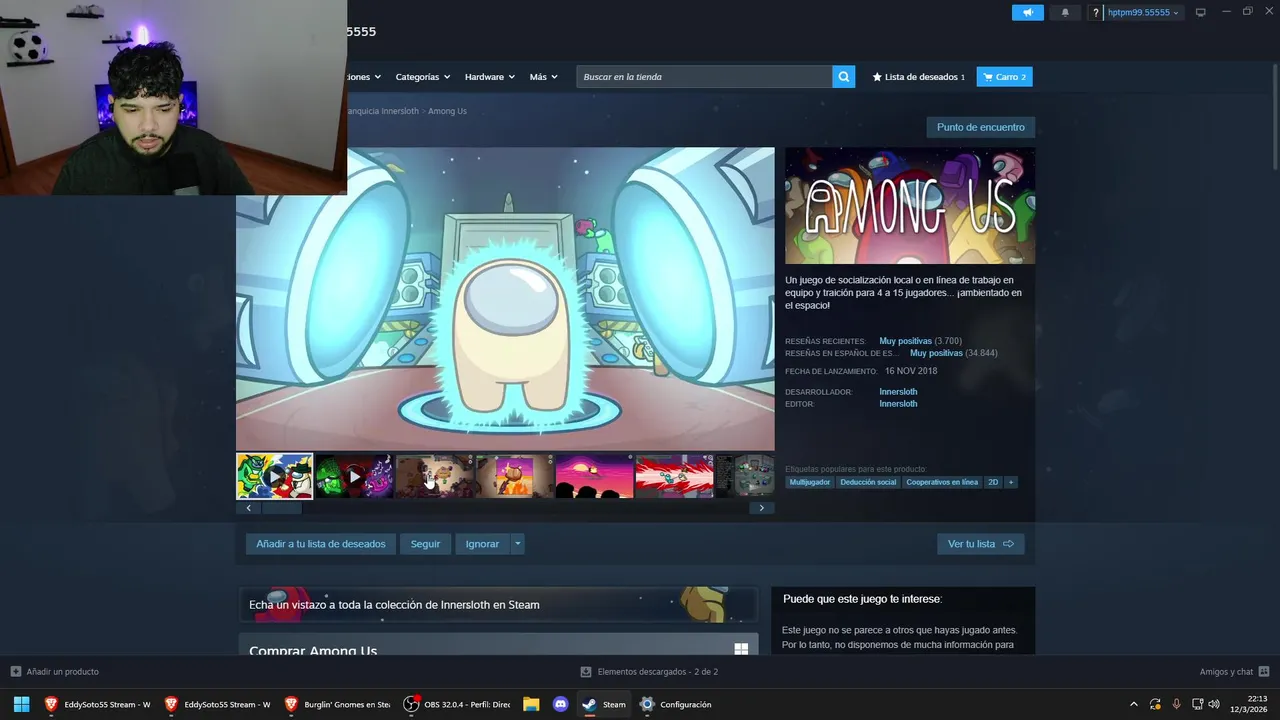Click 'Añadir un producto' plus icon
1280x720 pixels.
[x=15, y=672]
